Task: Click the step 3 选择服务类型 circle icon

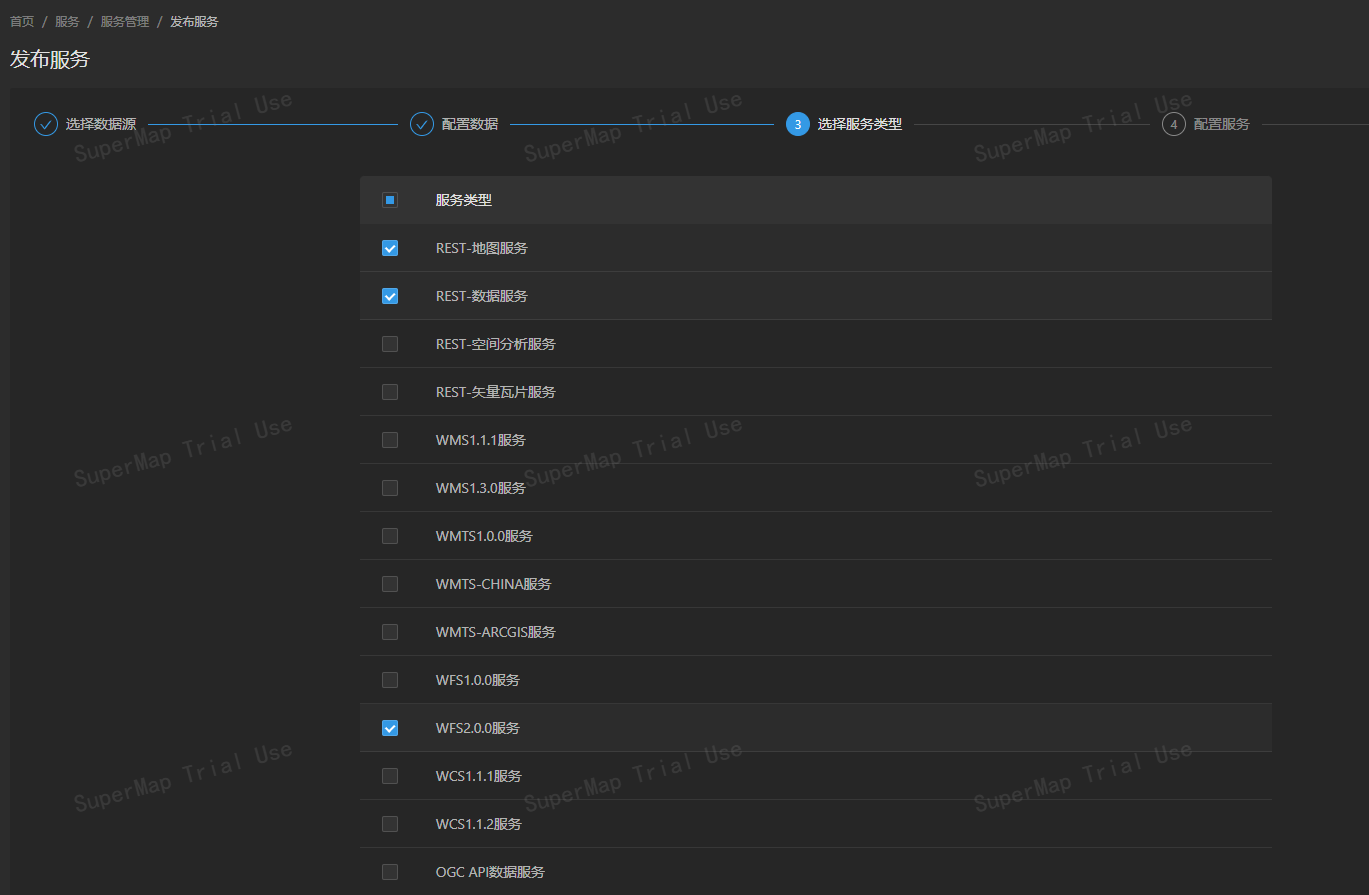Action: tap(798, 124)
